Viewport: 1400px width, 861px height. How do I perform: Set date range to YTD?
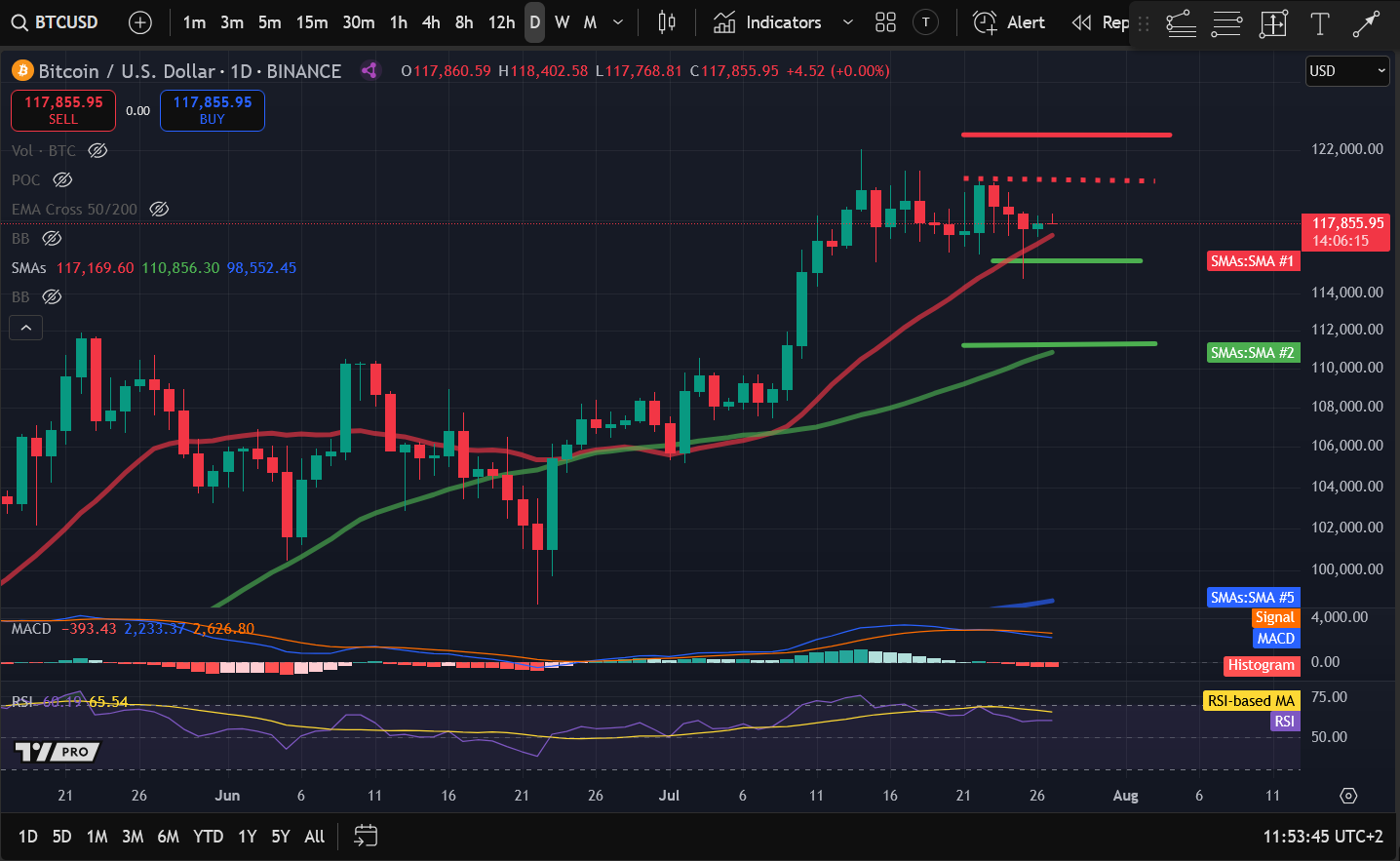pyautogui.click(x=208, y=836)
